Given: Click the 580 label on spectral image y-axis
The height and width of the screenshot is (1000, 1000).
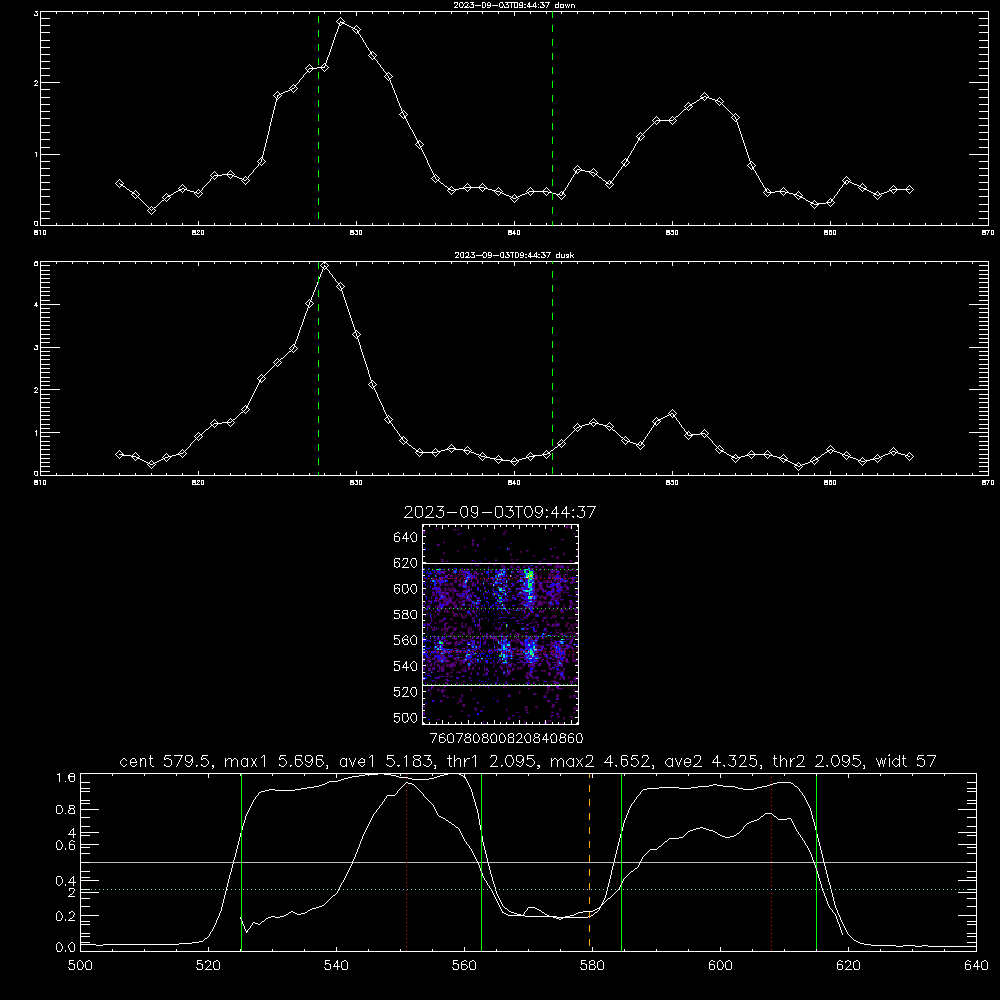Looking at the screenshot, I should click(x=406, y=615).
